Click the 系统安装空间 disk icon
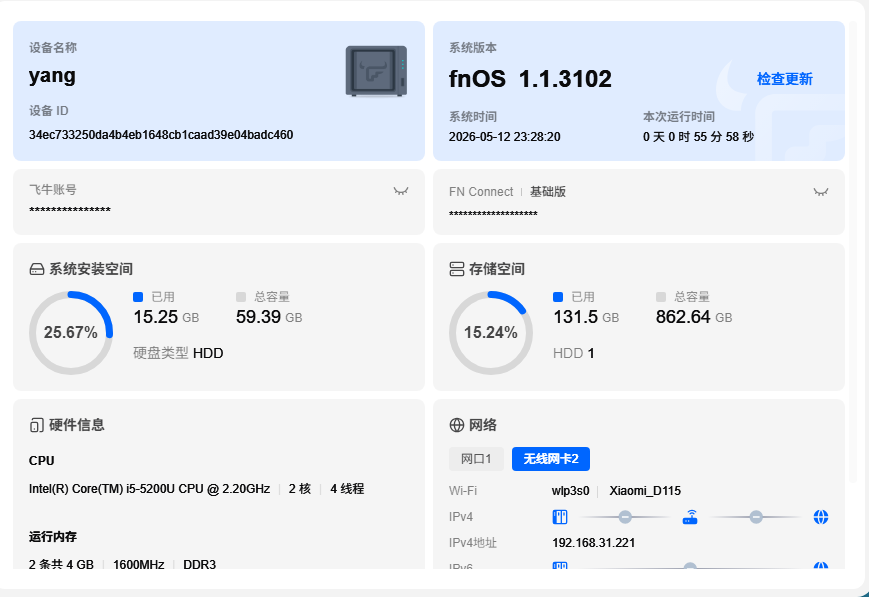 click(x=37, y=269)
